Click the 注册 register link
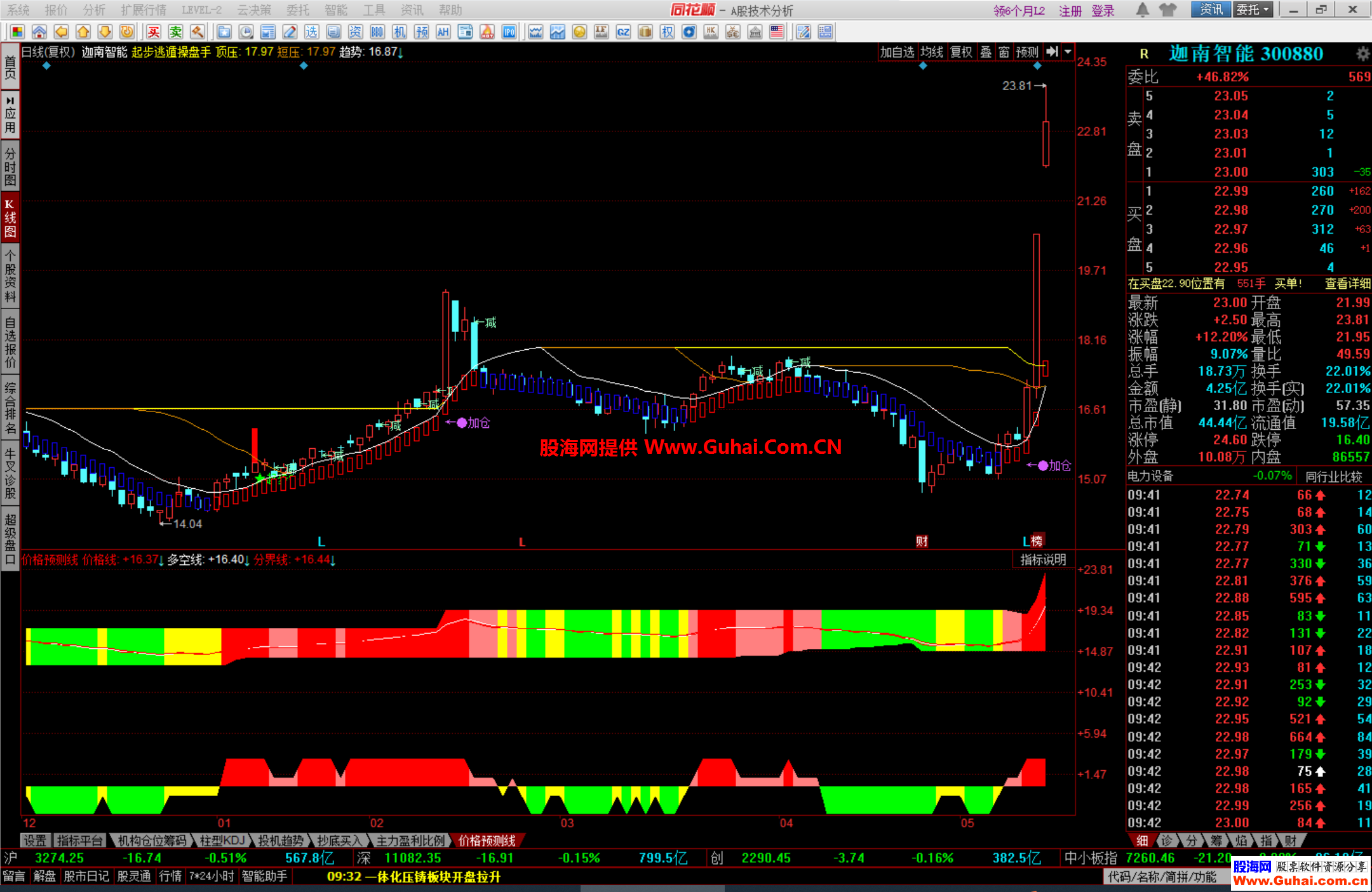The width and height of the screenshot is (1372, 892). 1070,11
